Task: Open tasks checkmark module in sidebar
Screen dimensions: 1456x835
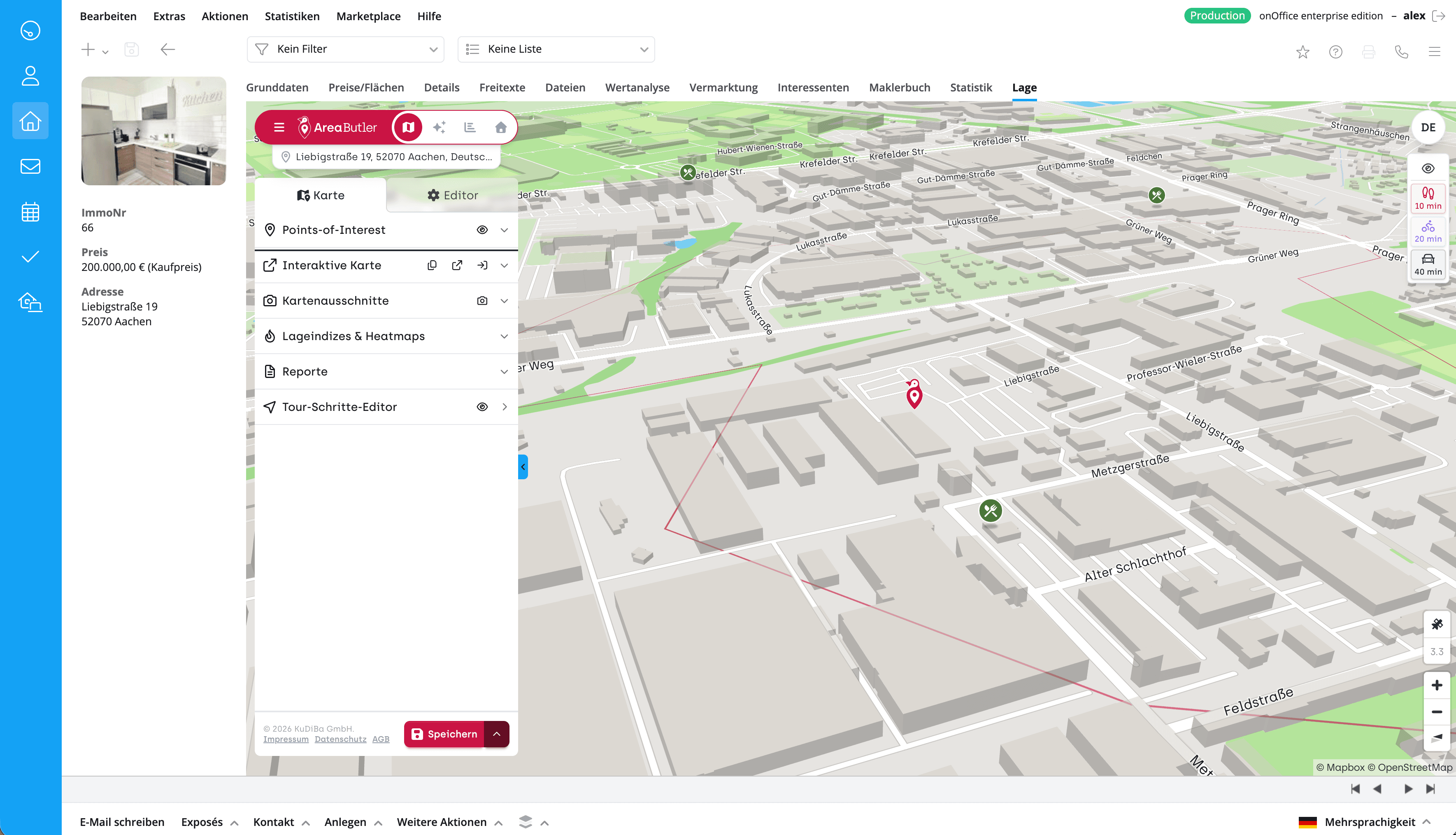Action: click(30, 257)
